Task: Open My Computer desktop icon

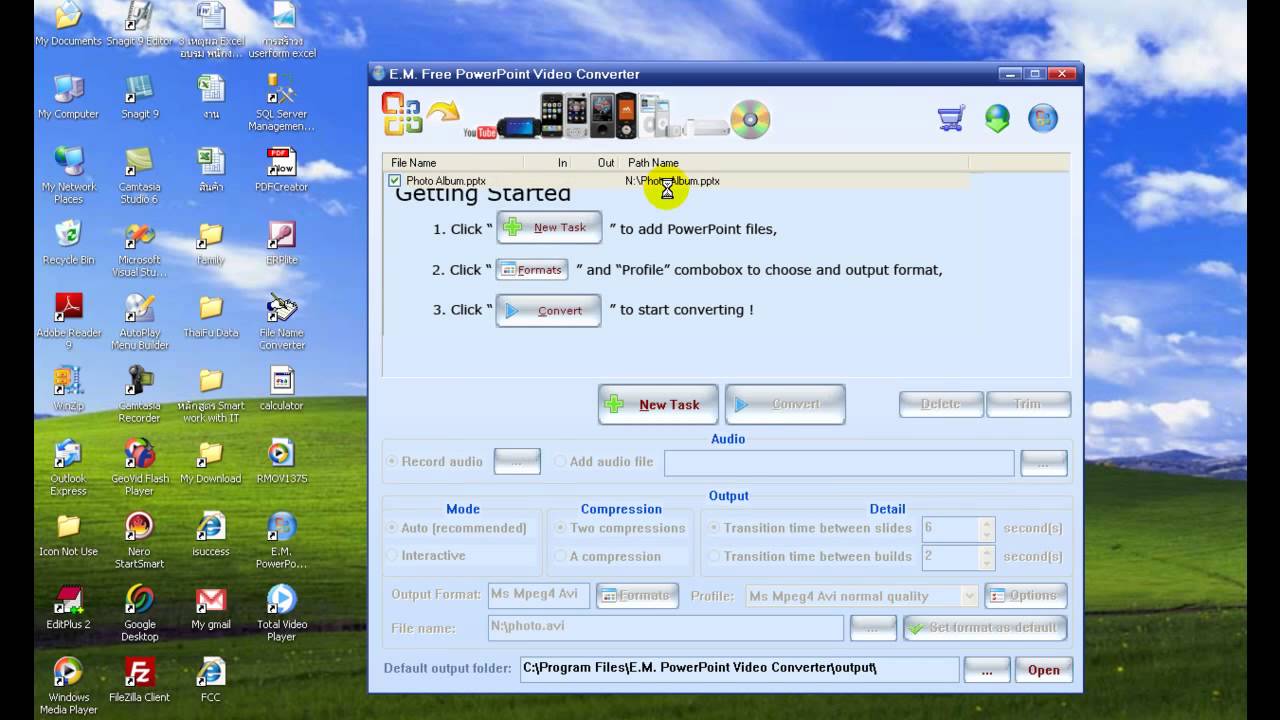Action: [68, 97]
